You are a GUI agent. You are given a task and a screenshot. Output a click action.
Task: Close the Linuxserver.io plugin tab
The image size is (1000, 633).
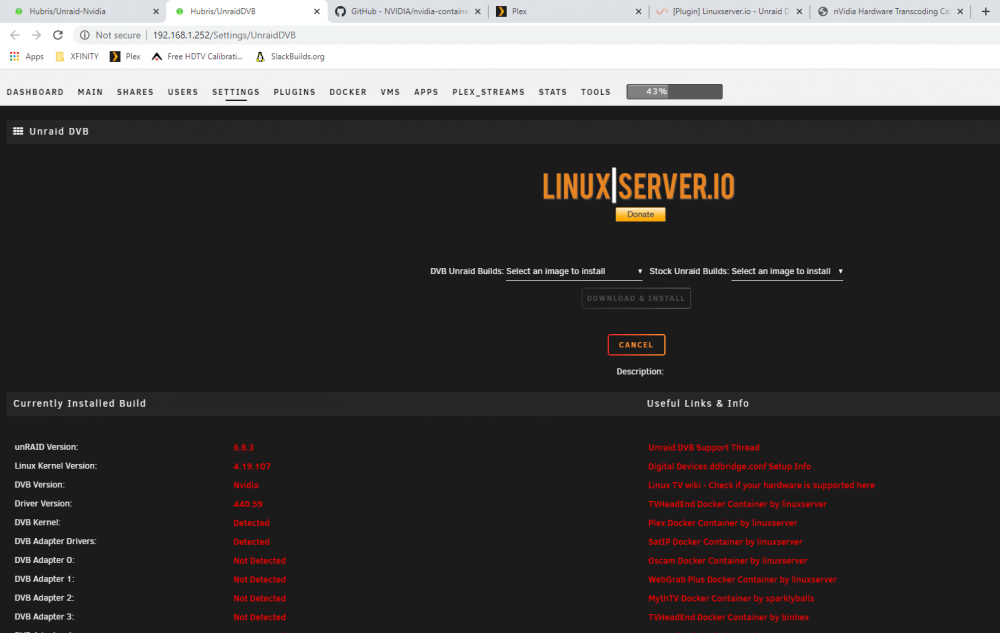(x=799, y=11)
